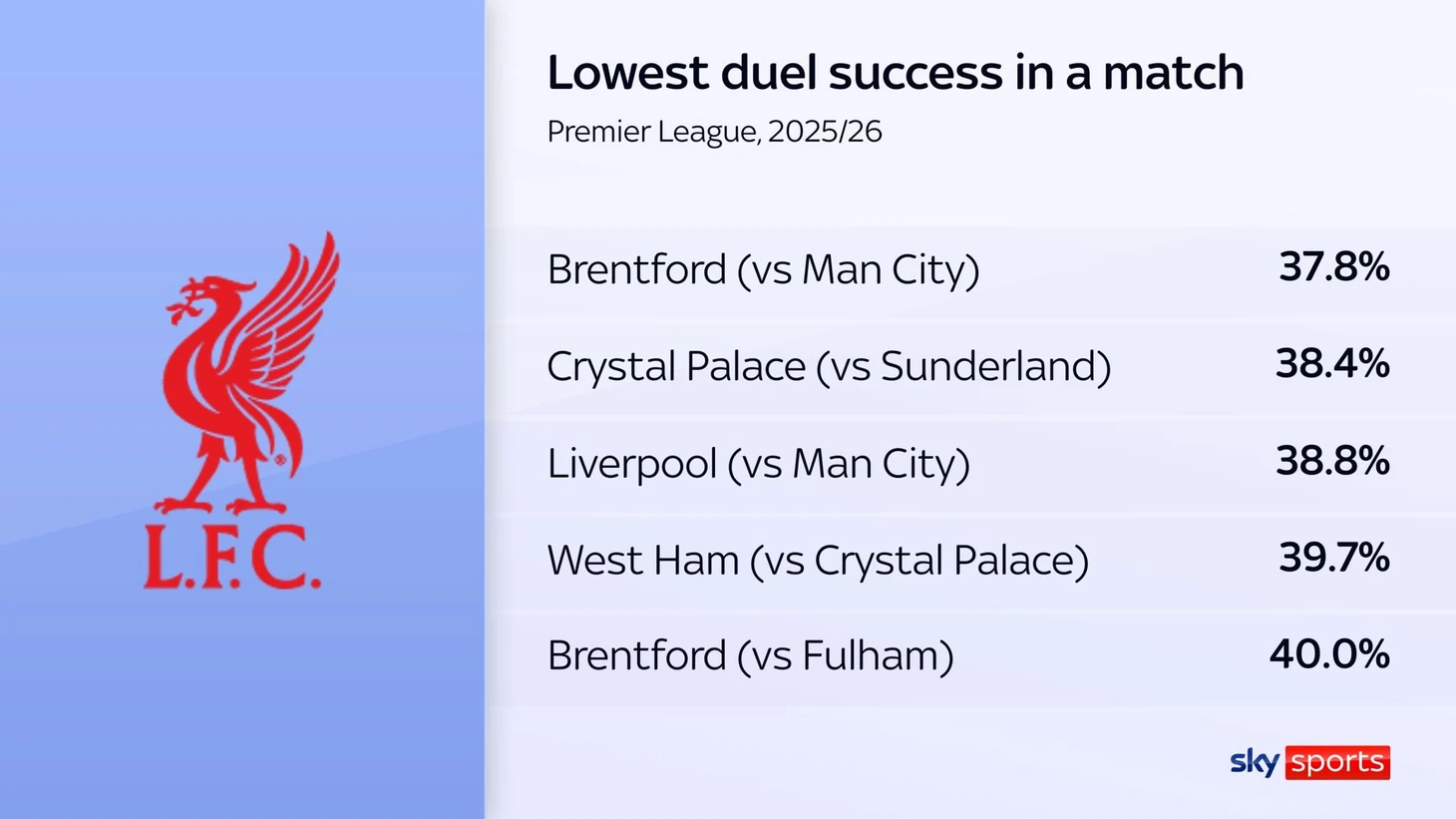Click the red 'sports' logo badge

point(1337,763)
